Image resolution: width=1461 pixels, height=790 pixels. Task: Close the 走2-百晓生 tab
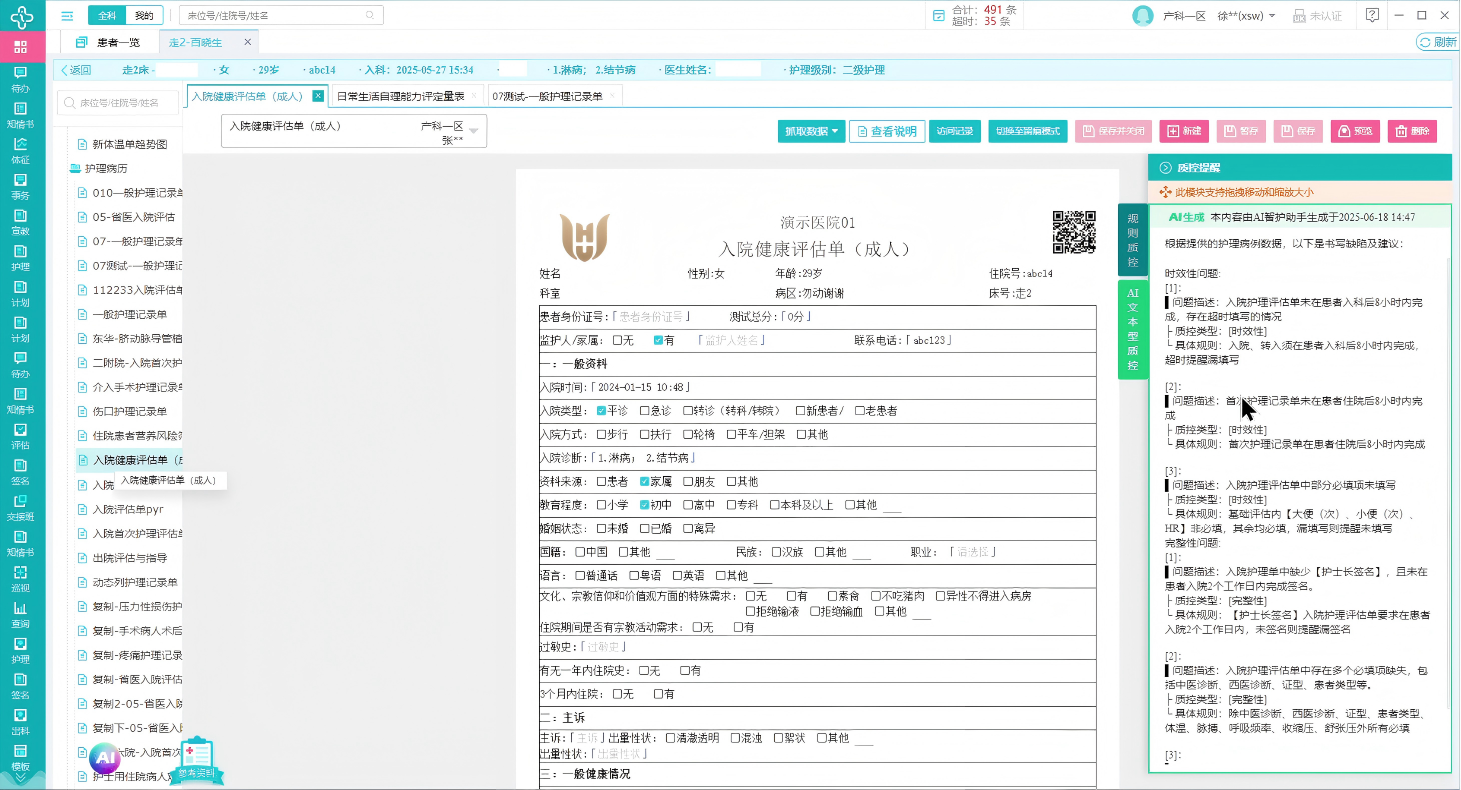coord(248,42)
